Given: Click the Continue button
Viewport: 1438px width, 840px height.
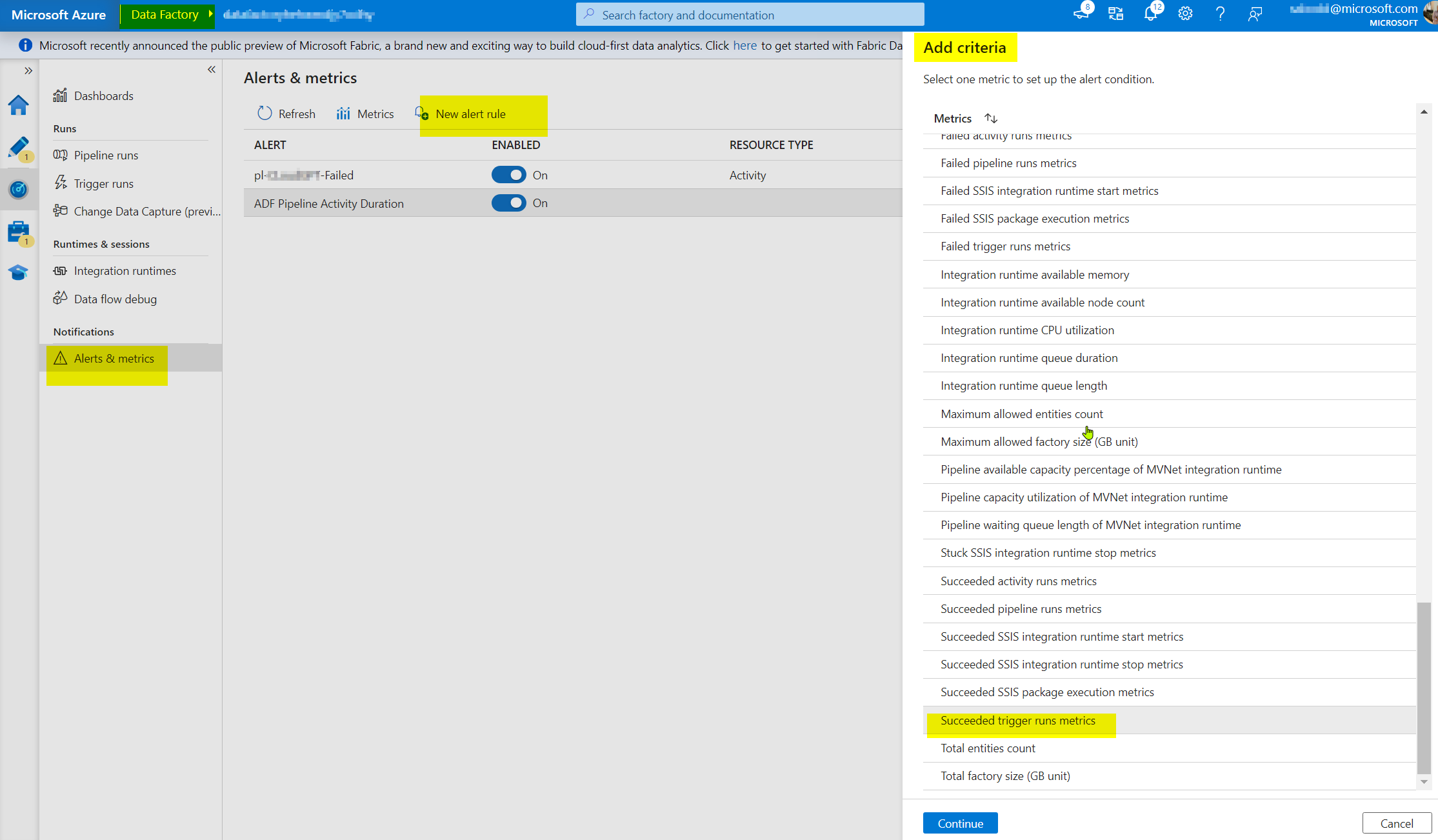Looking at the screenshot, I should (x=960, y=823).
